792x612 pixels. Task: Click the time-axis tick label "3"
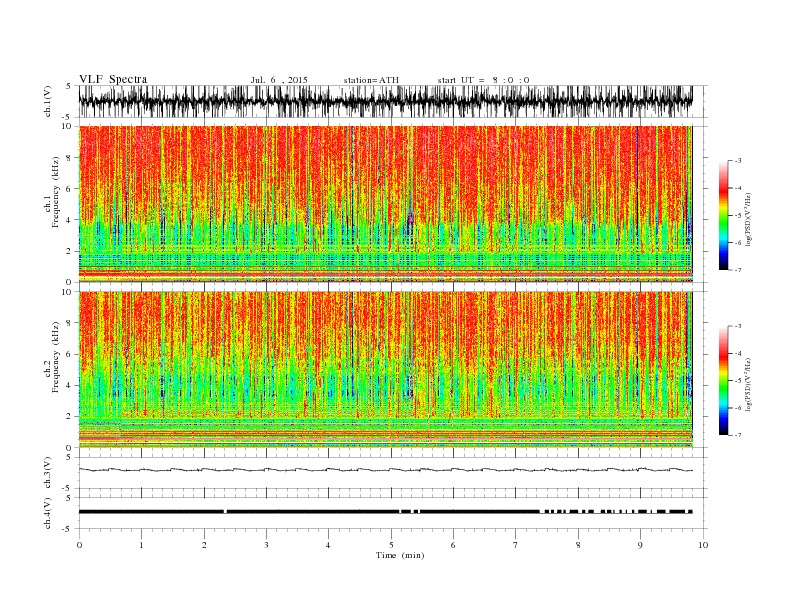(x=266, y=545)
